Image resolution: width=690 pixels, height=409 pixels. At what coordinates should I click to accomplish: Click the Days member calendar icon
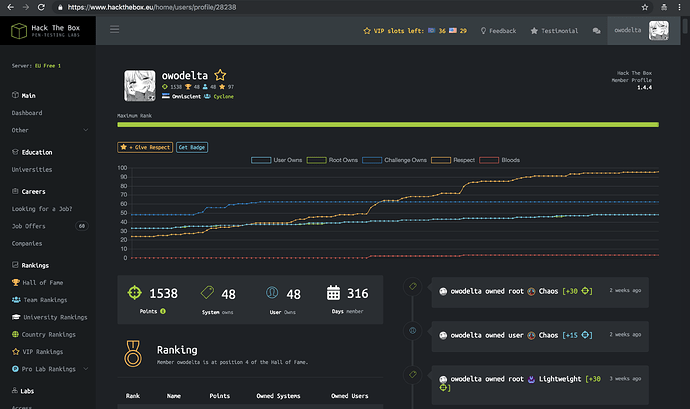(x=333, y=293)
